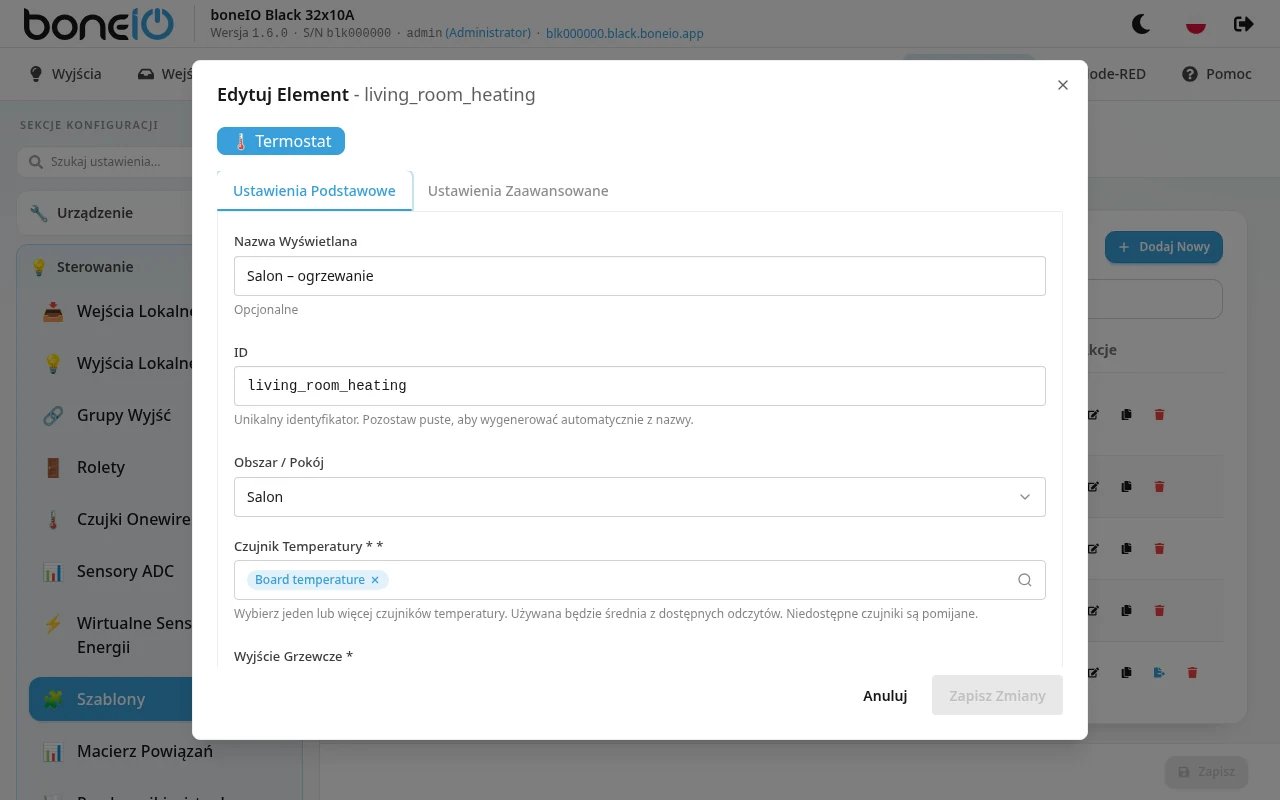Click the magnifier icon in Czujnik Temperatury
1280x800 pixels.
1025,580
